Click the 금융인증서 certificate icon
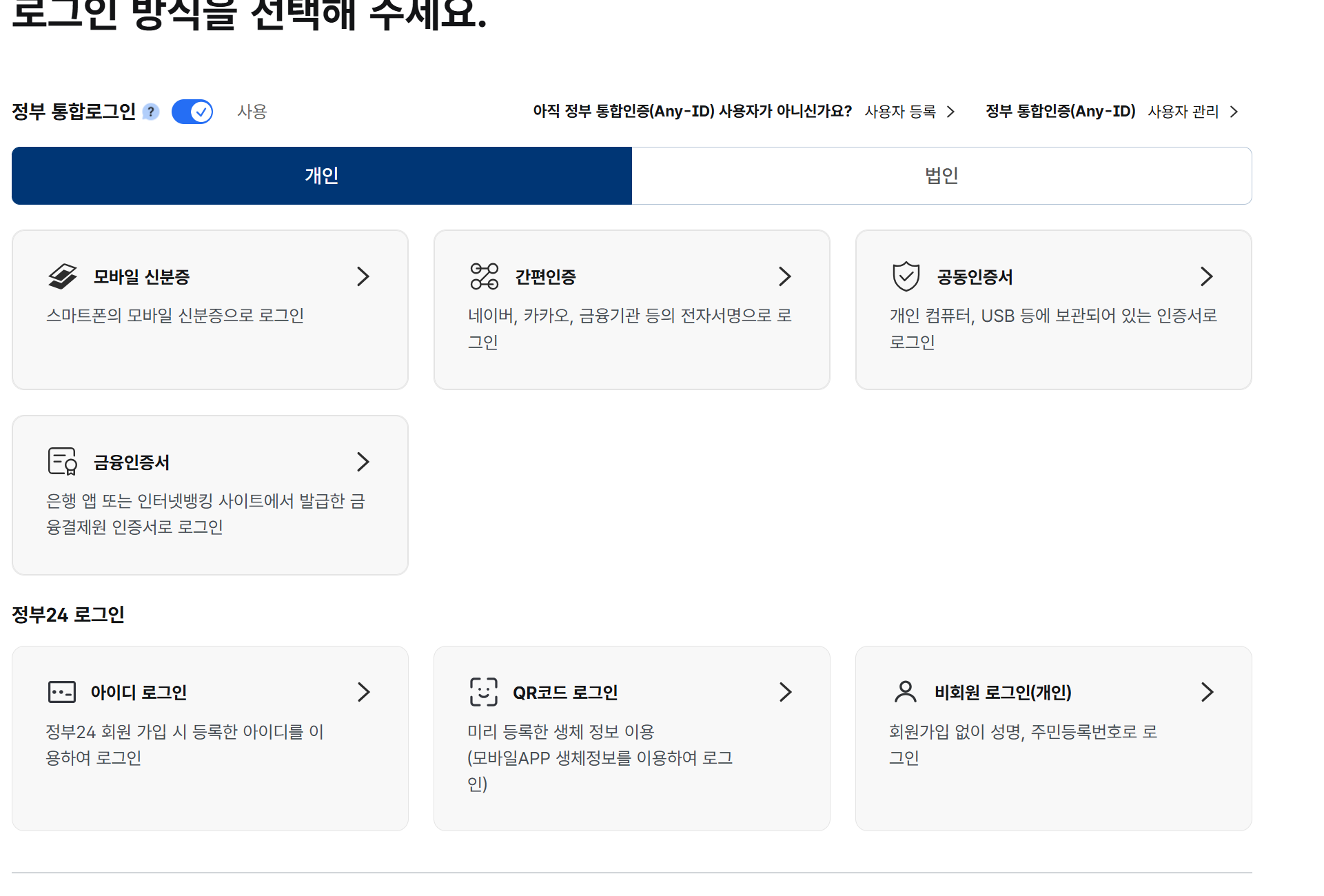The height and width of the screenshot is (896, 1324). tap(63, 462)
